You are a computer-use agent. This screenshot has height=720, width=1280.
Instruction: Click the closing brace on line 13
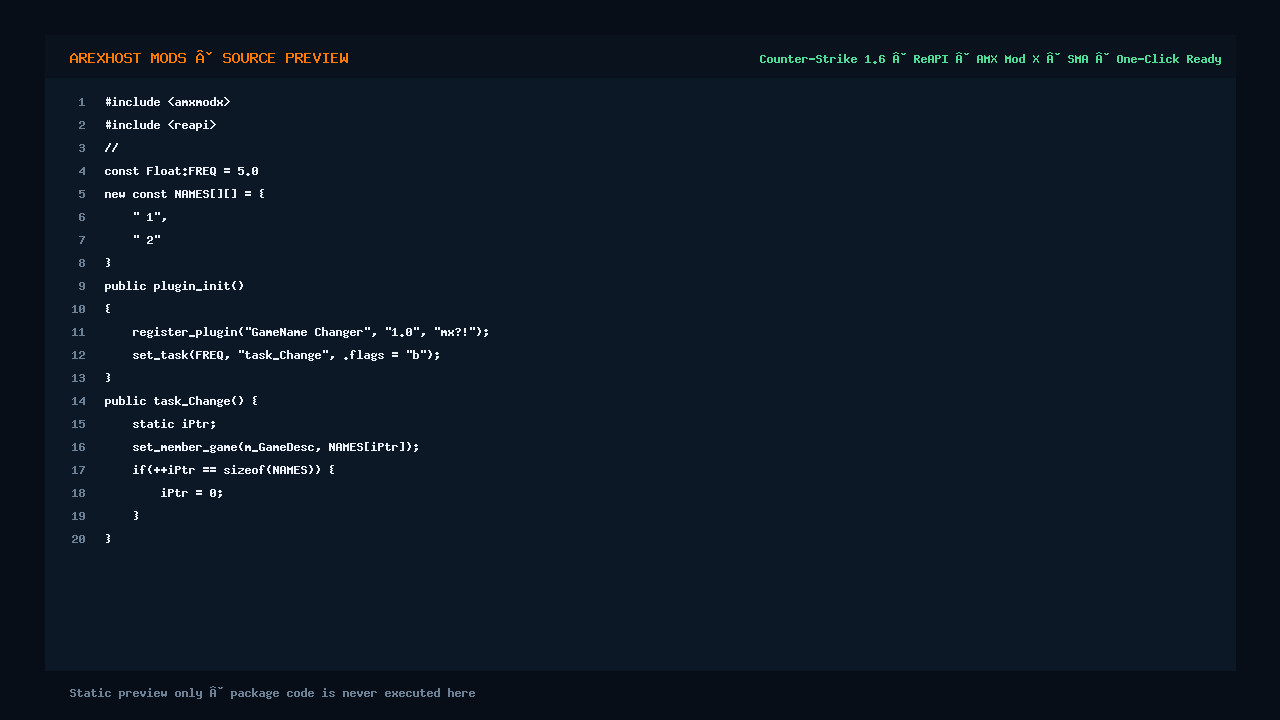(x=108, y=378)
